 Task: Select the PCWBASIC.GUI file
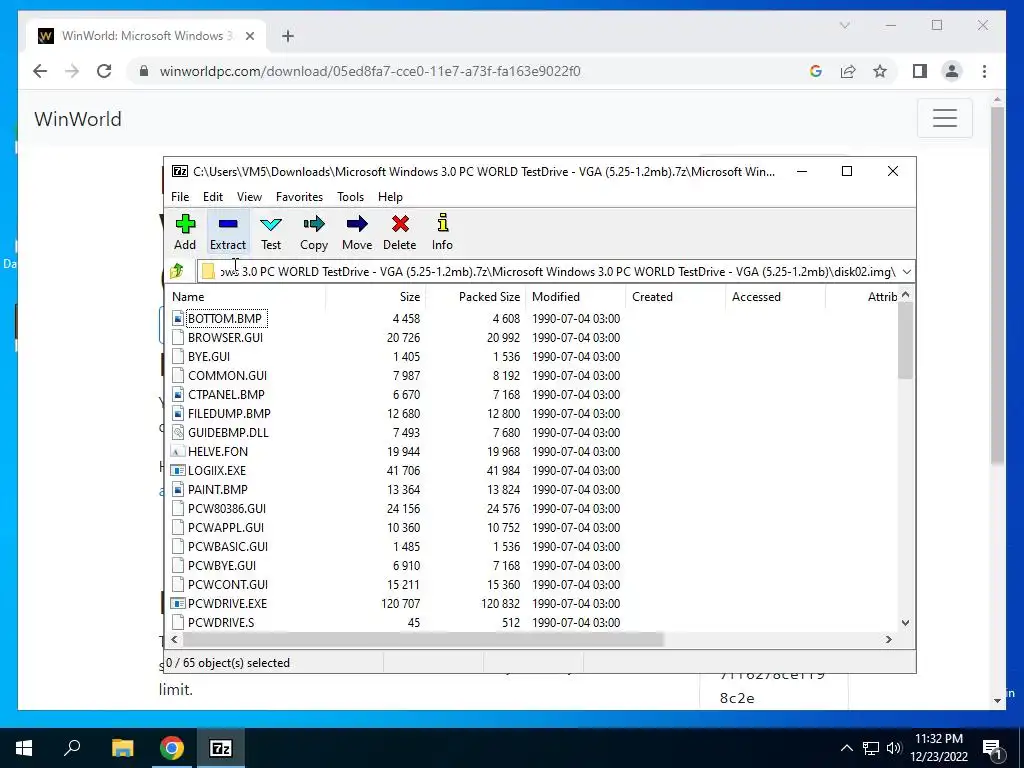click(228, 547)
